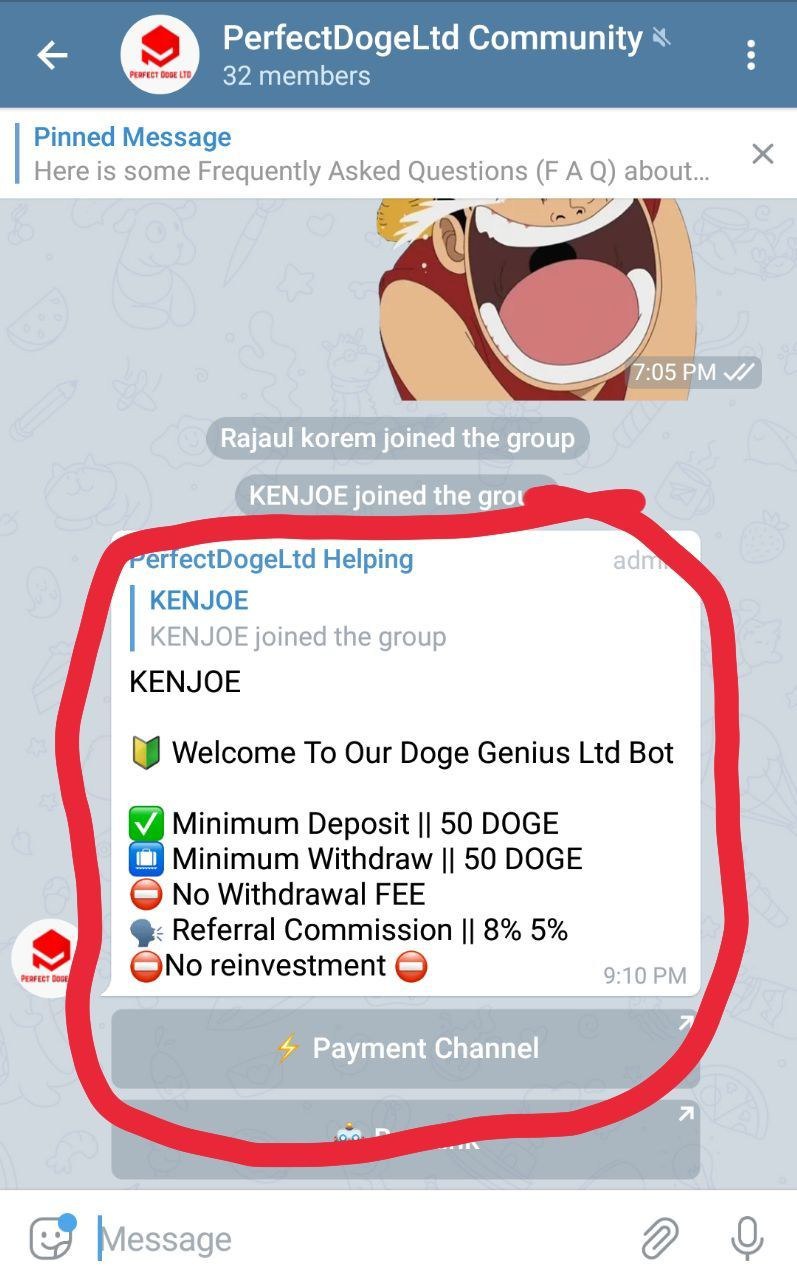Tap 'Rajaul korem joined the group' notice
Image resolution: width=797 pixels, height=1280 pixels.
click(397, 438)
